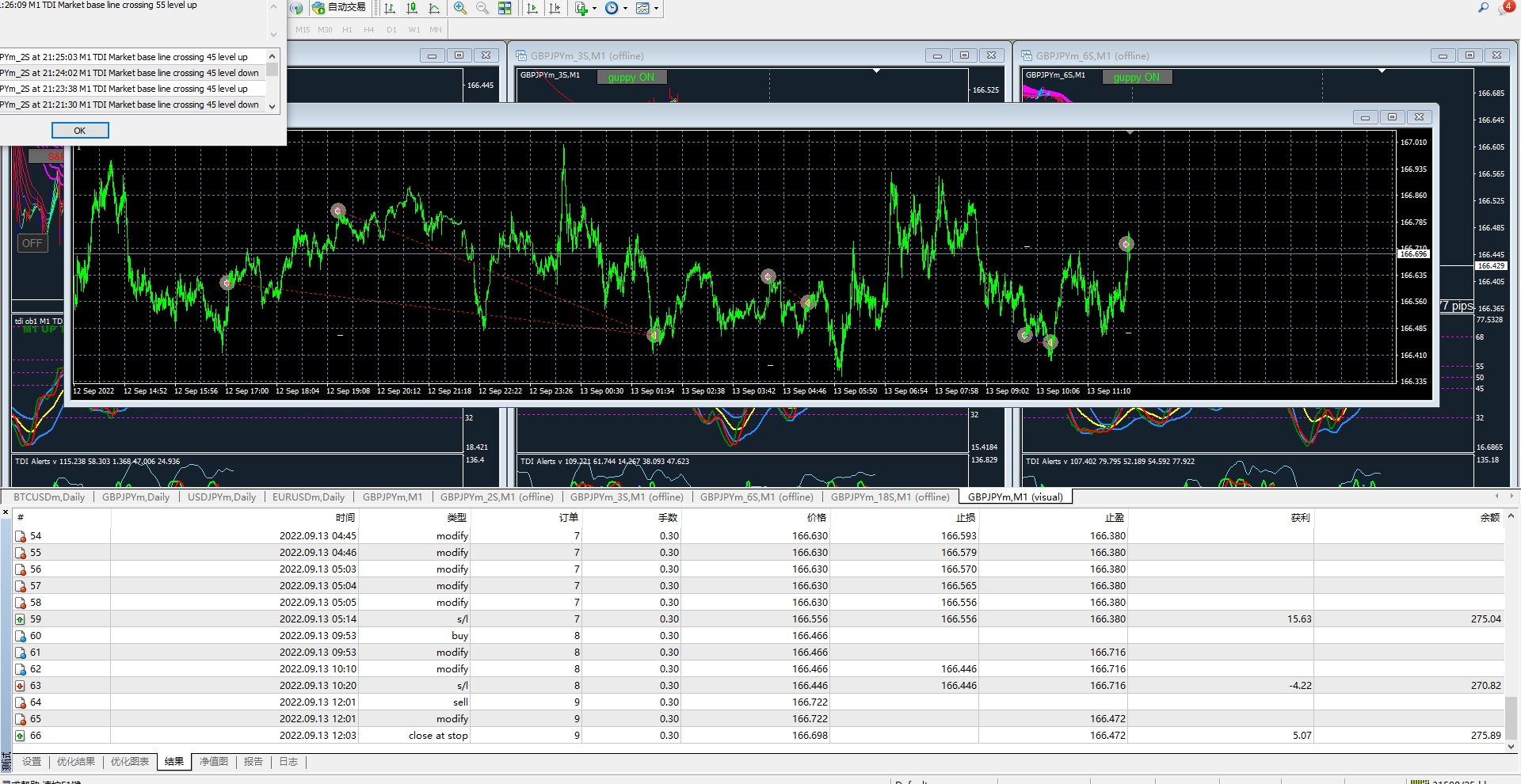Switch to candlestick chart display
The width and height of the screenshot is (1521, 784).
click(x=412, y=8)
